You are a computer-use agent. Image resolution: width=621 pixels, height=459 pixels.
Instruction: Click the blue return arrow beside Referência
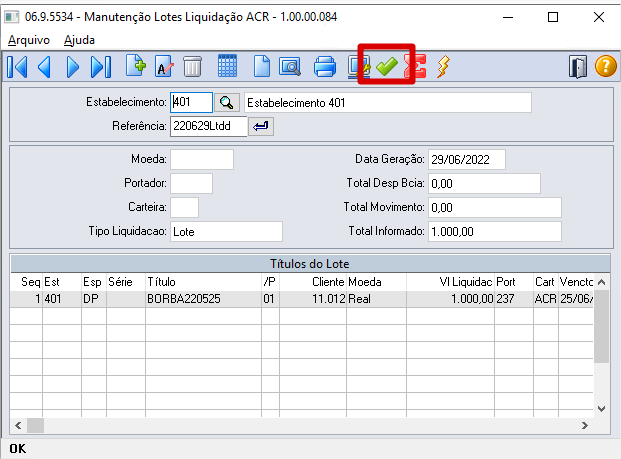[261, 126]
